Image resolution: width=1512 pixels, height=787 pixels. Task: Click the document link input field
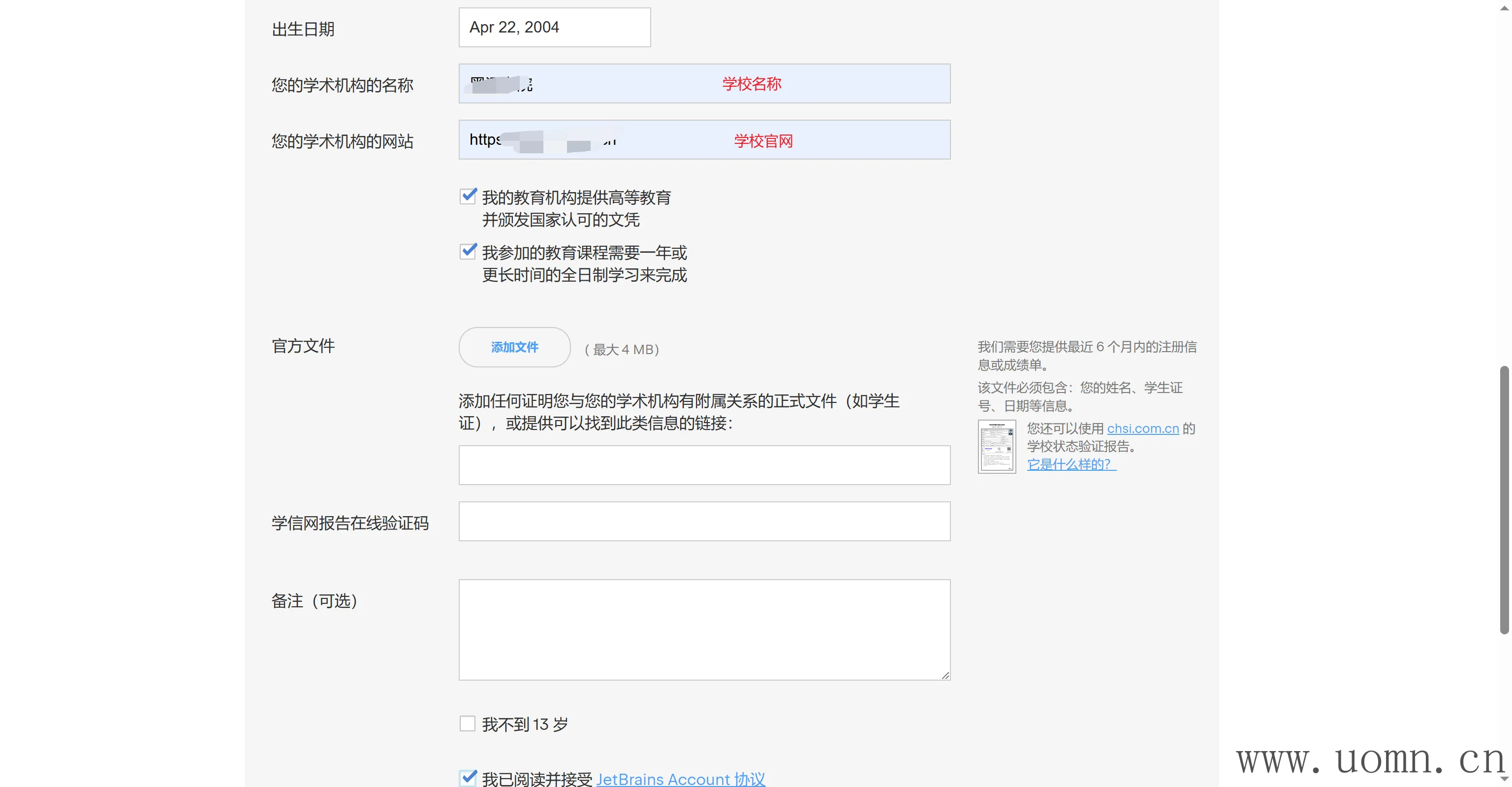tap(704, 465)
